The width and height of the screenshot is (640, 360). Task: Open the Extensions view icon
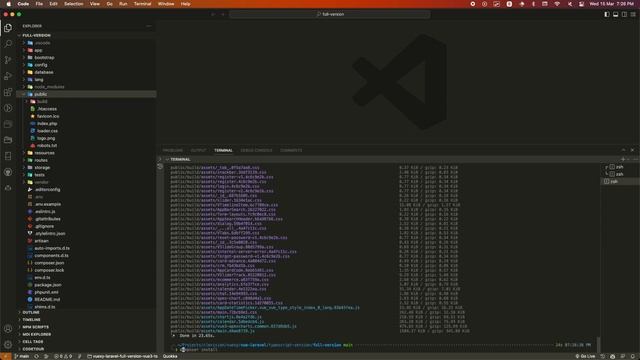click(x=8, y=92)
